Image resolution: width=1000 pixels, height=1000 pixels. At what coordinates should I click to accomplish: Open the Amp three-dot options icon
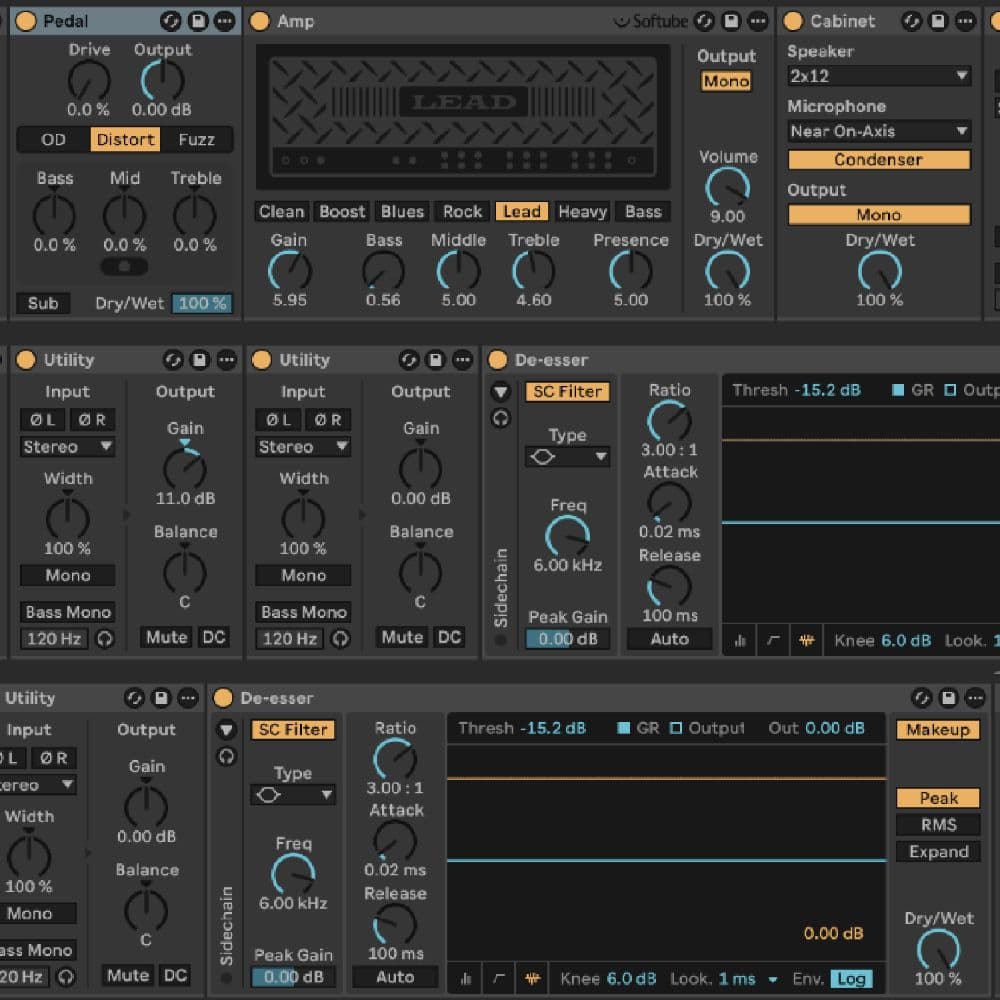758,21
